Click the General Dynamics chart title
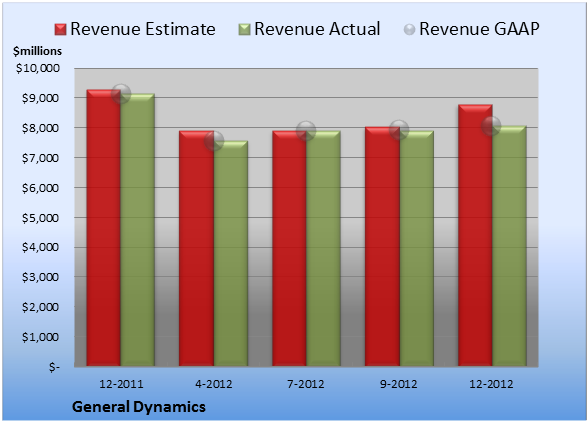 (139, 407)
